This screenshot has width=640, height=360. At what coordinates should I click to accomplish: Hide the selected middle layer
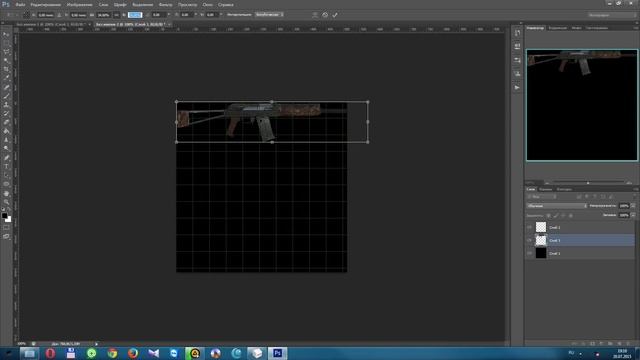[529, 240]
